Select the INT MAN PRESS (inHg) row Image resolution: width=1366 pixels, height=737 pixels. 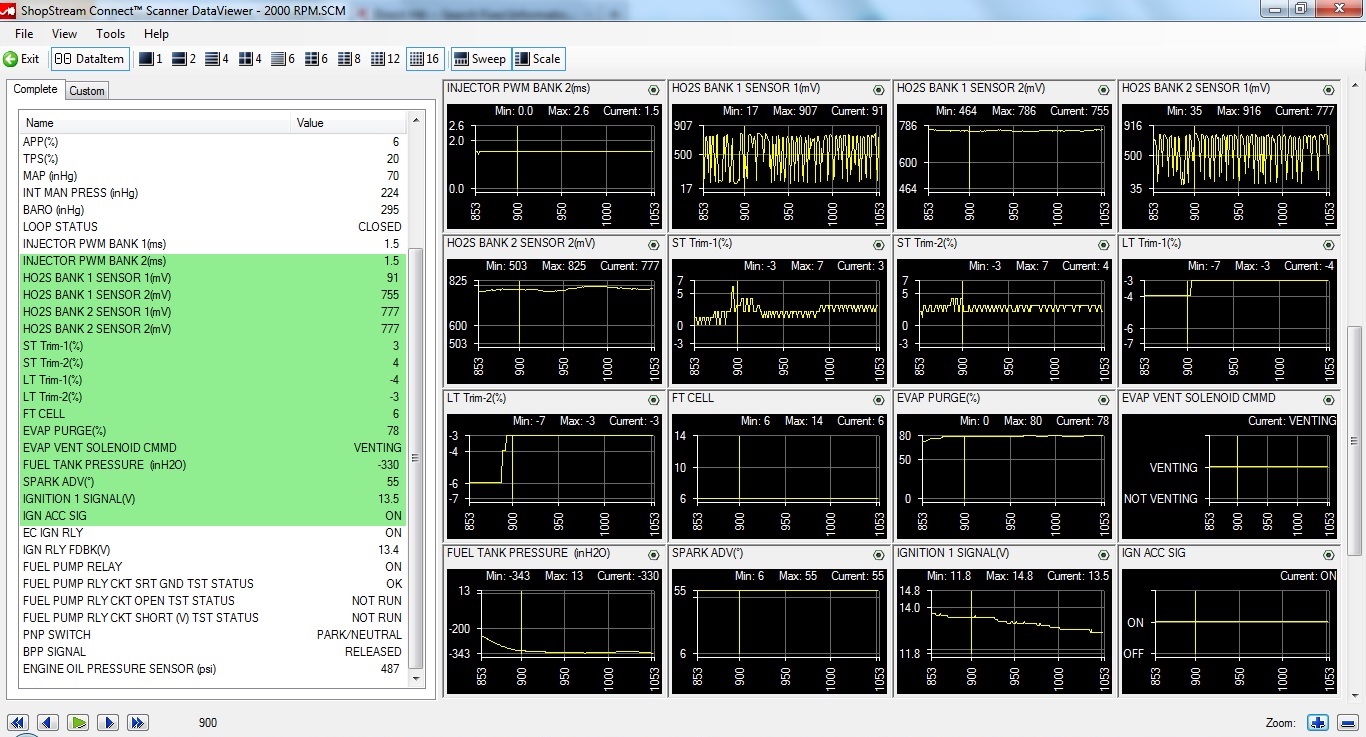tap(212, 193)
